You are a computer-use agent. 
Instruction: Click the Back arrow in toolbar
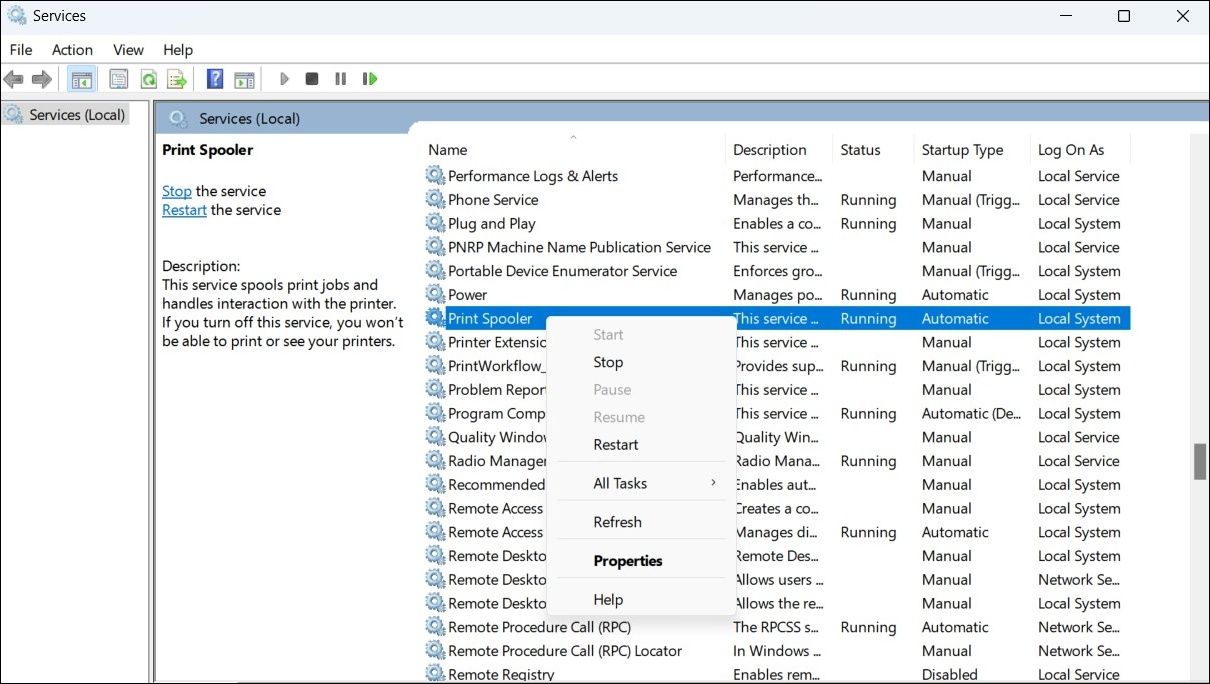click(x=14, y=79)
